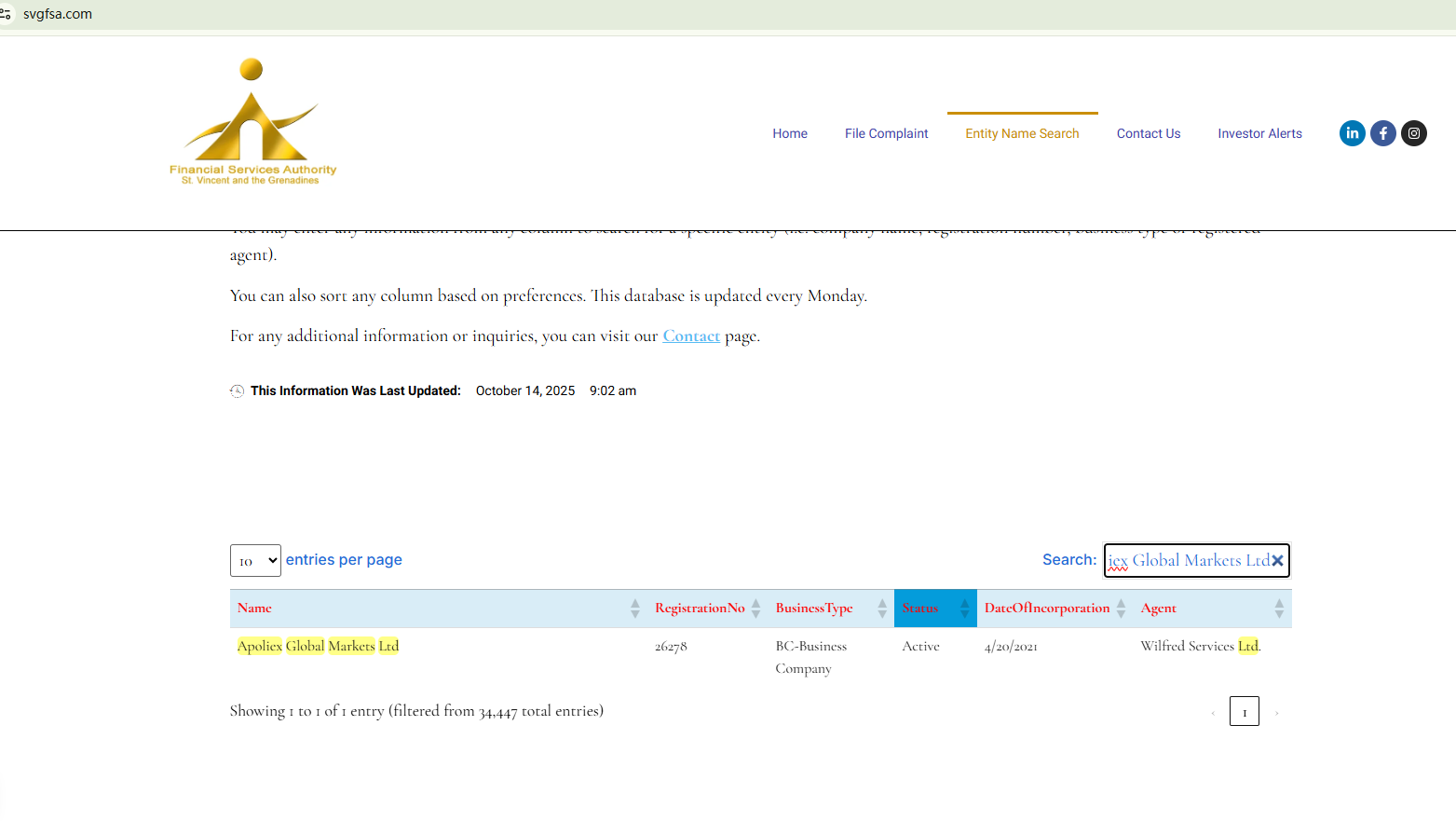Sort by BusinessType column arrows
Viewport: 1456px width, 821px height.
tap(882, 609)
